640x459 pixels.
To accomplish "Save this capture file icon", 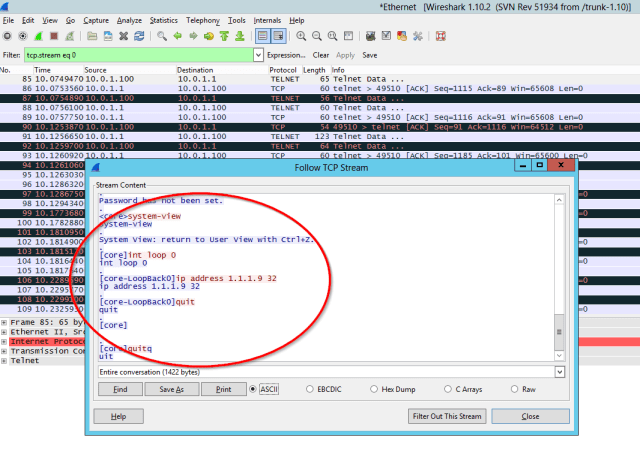I will point(108,36).
